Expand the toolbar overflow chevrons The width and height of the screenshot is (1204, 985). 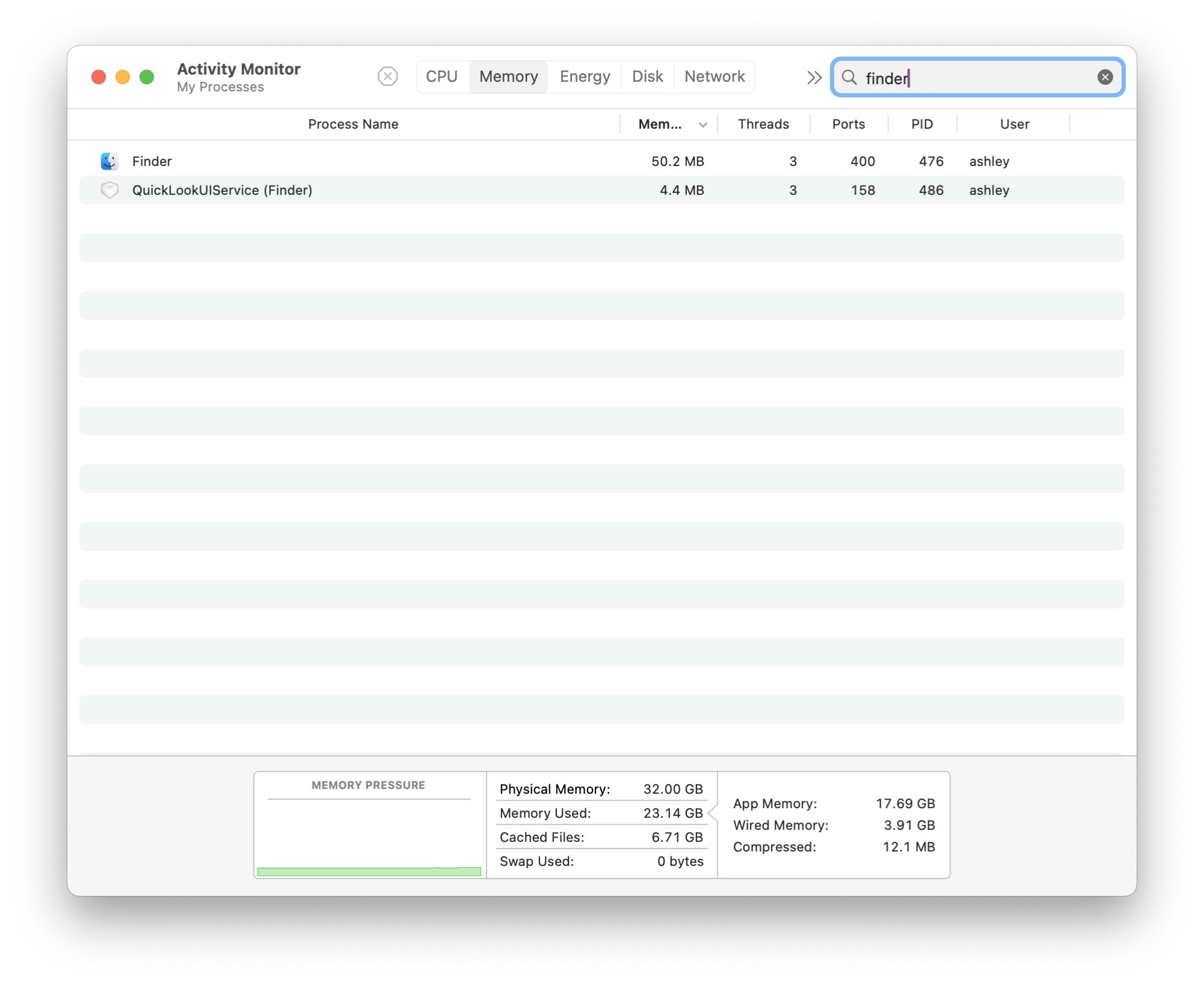(814, 77)
